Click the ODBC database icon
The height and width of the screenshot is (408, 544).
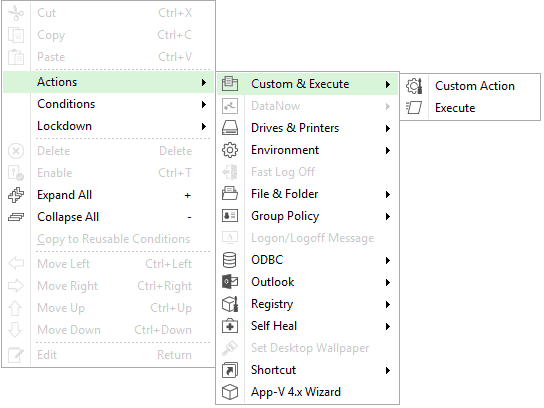pyautogui.click(x=230, y=260)
